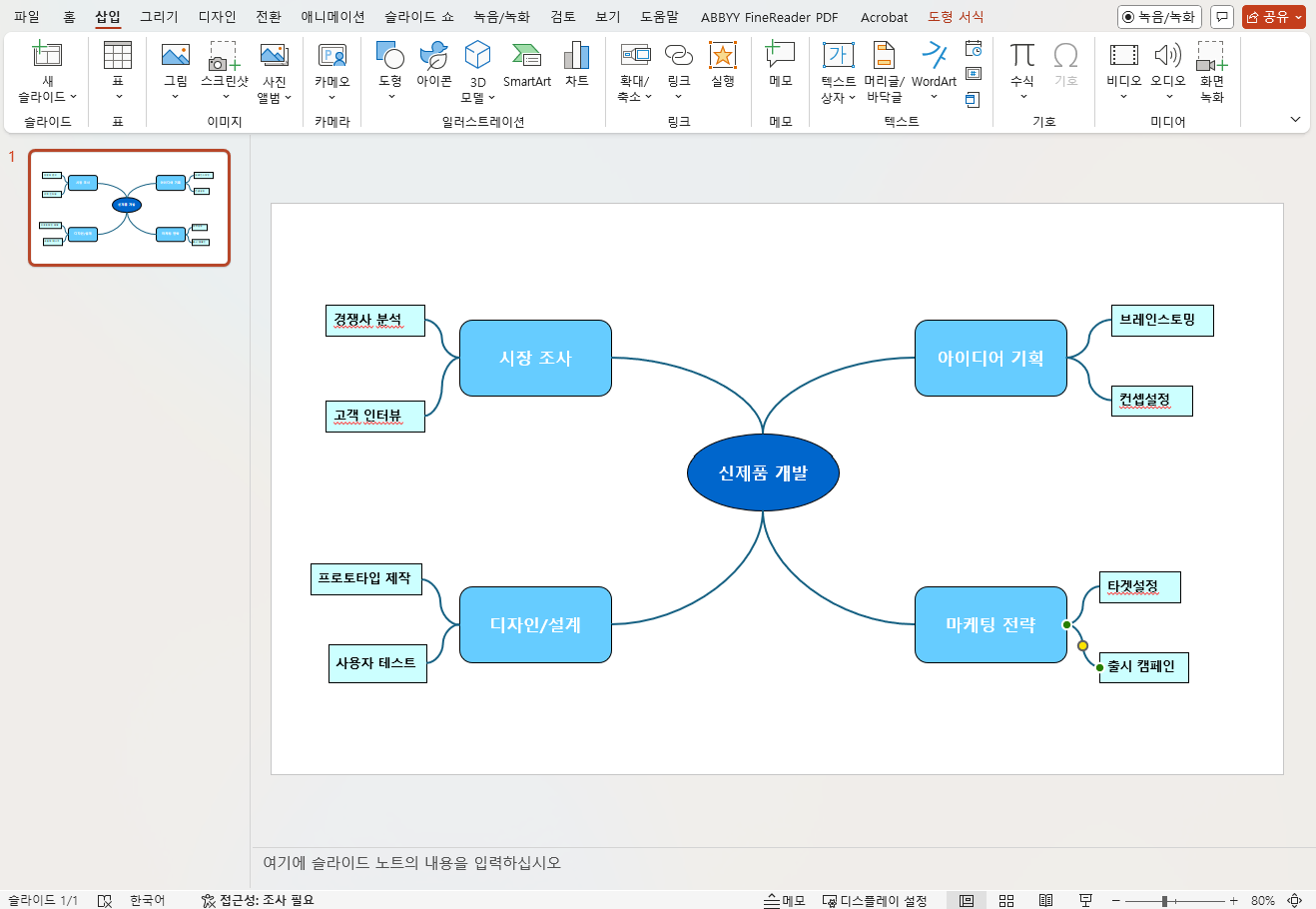The image size is (1316, 909).
Task: Select slide 1 thumbnail
Action: pyautogui.click(x=130, y=208)
